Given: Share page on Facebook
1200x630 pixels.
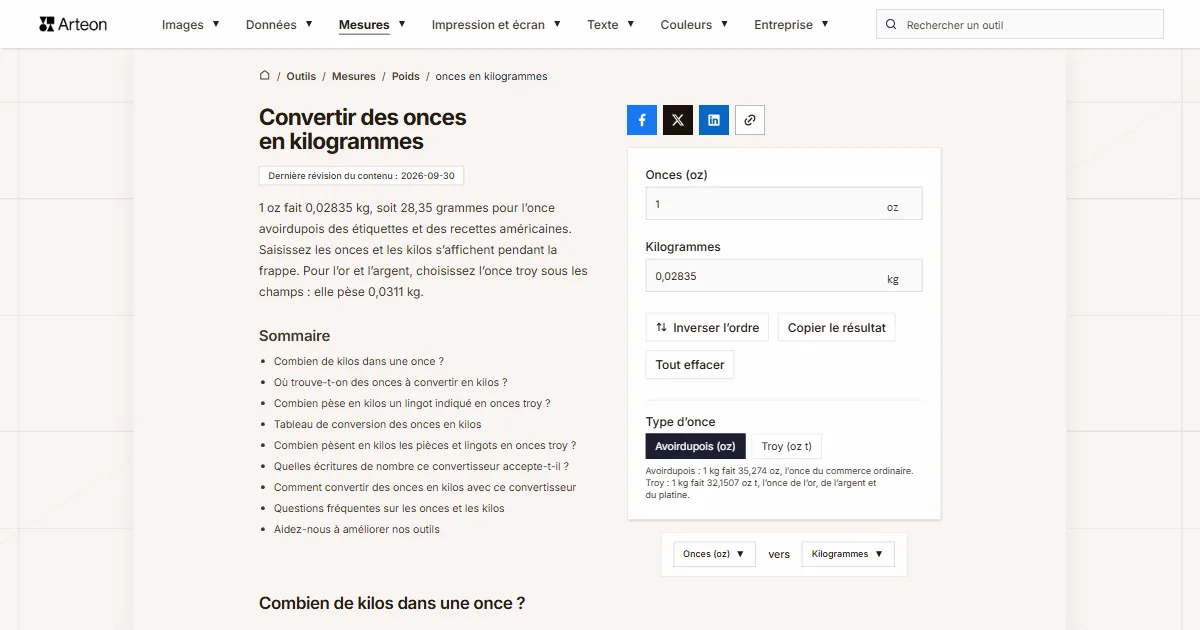Looking at the screenshot, I should click(x=642, y=120).
